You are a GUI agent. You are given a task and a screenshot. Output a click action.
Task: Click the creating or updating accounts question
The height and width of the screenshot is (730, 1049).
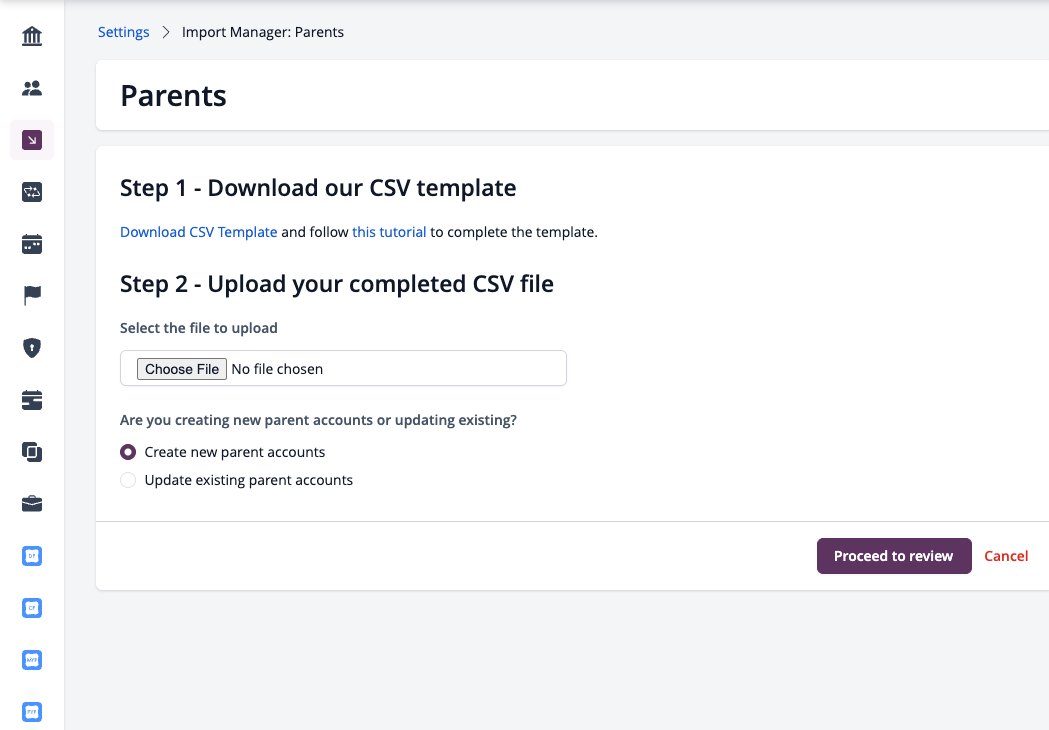[318, 420]
